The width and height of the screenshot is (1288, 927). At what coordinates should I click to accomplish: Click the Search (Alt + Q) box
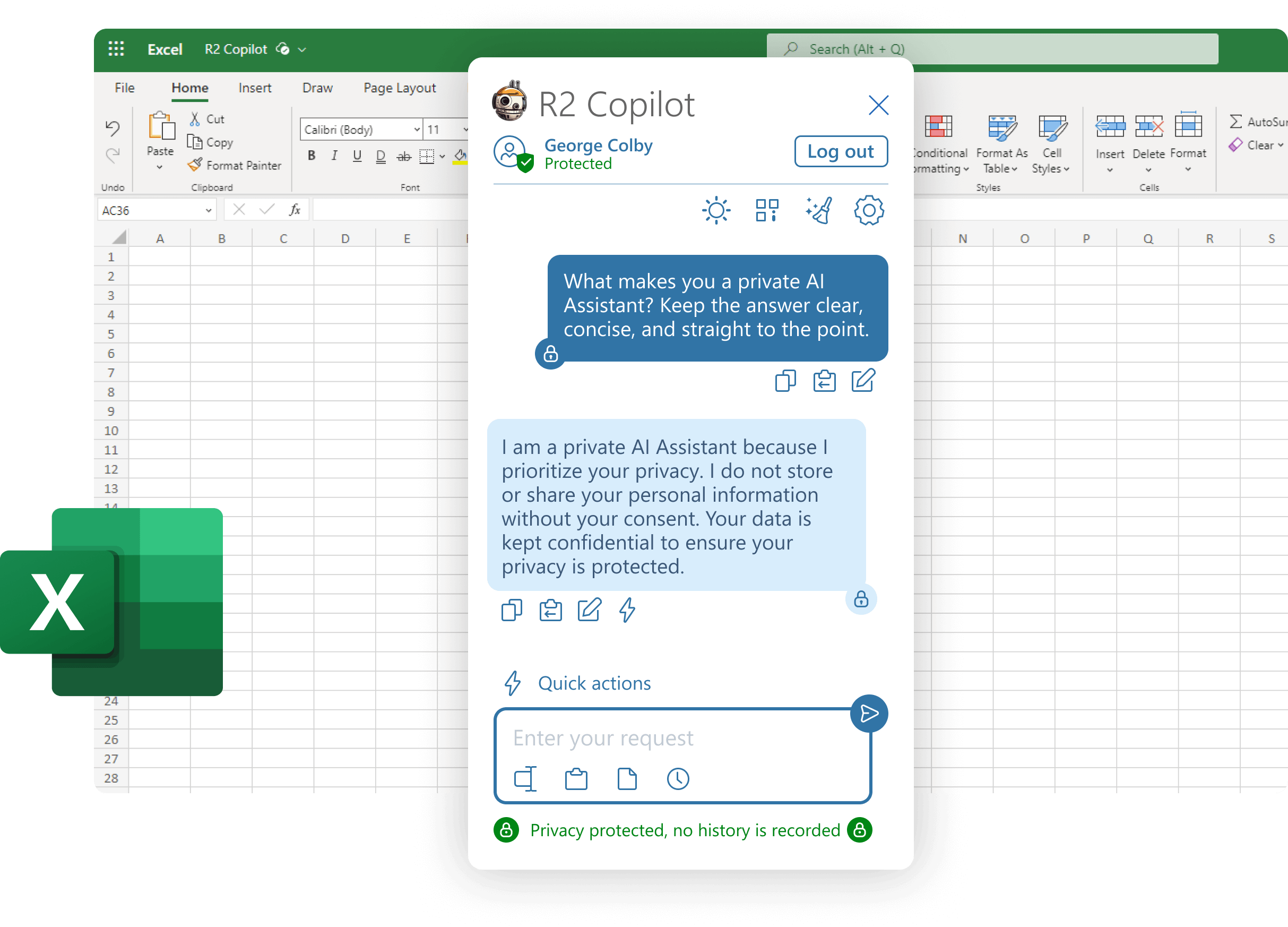point(992,49)
